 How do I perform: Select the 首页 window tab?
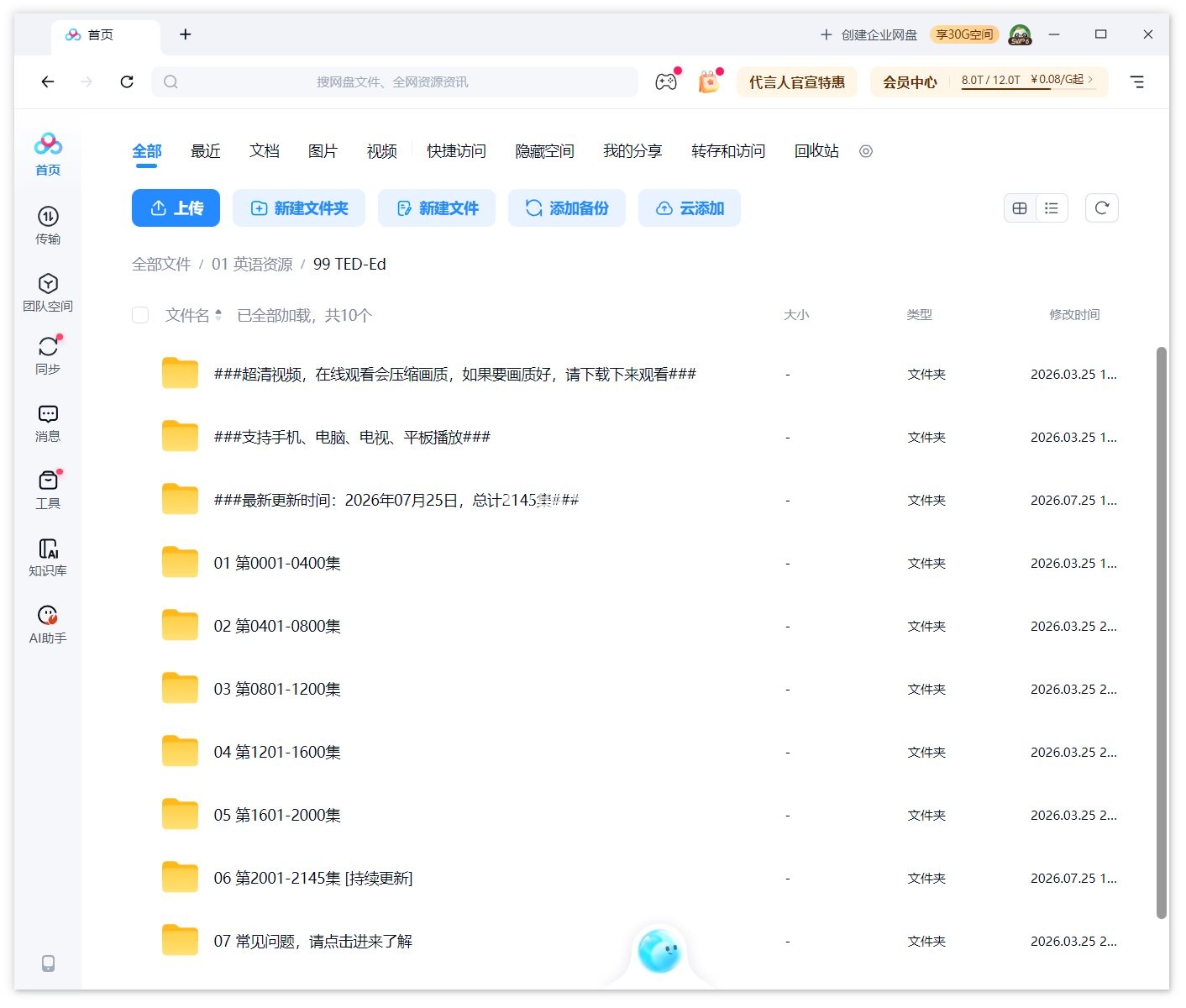click(106, 34)
